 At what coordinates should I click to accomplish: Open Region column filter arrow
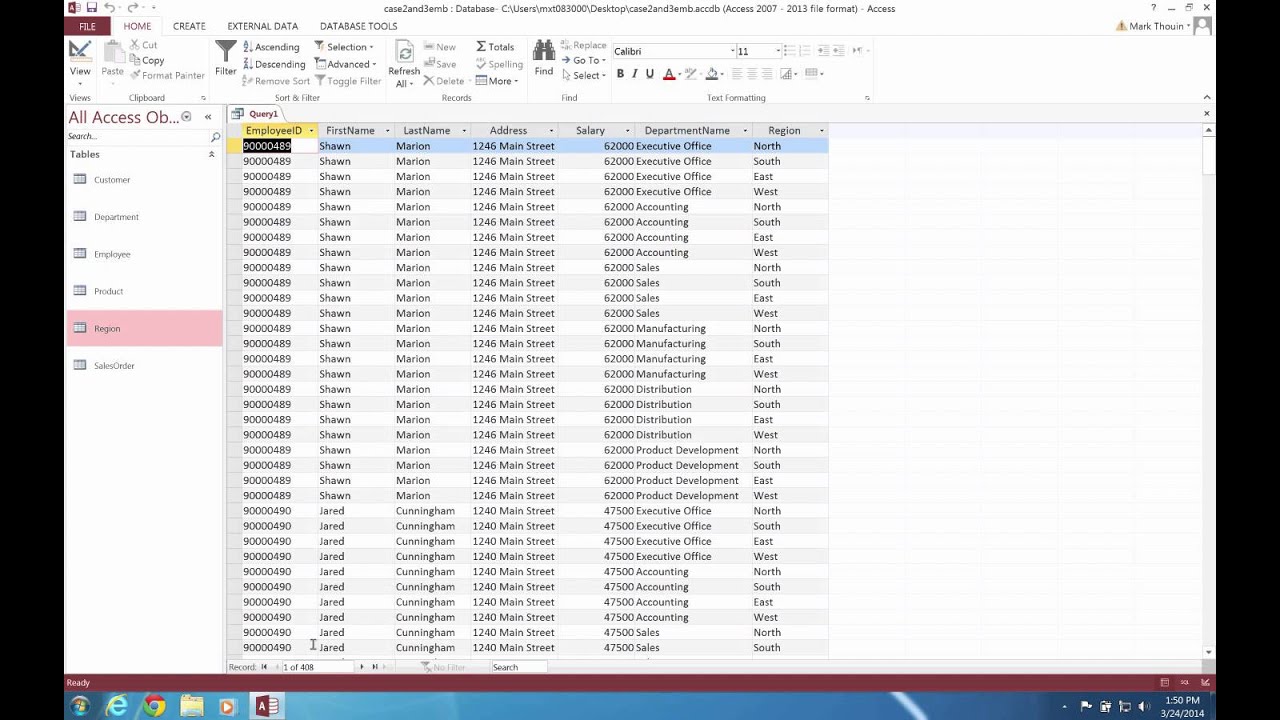point(821,131)
